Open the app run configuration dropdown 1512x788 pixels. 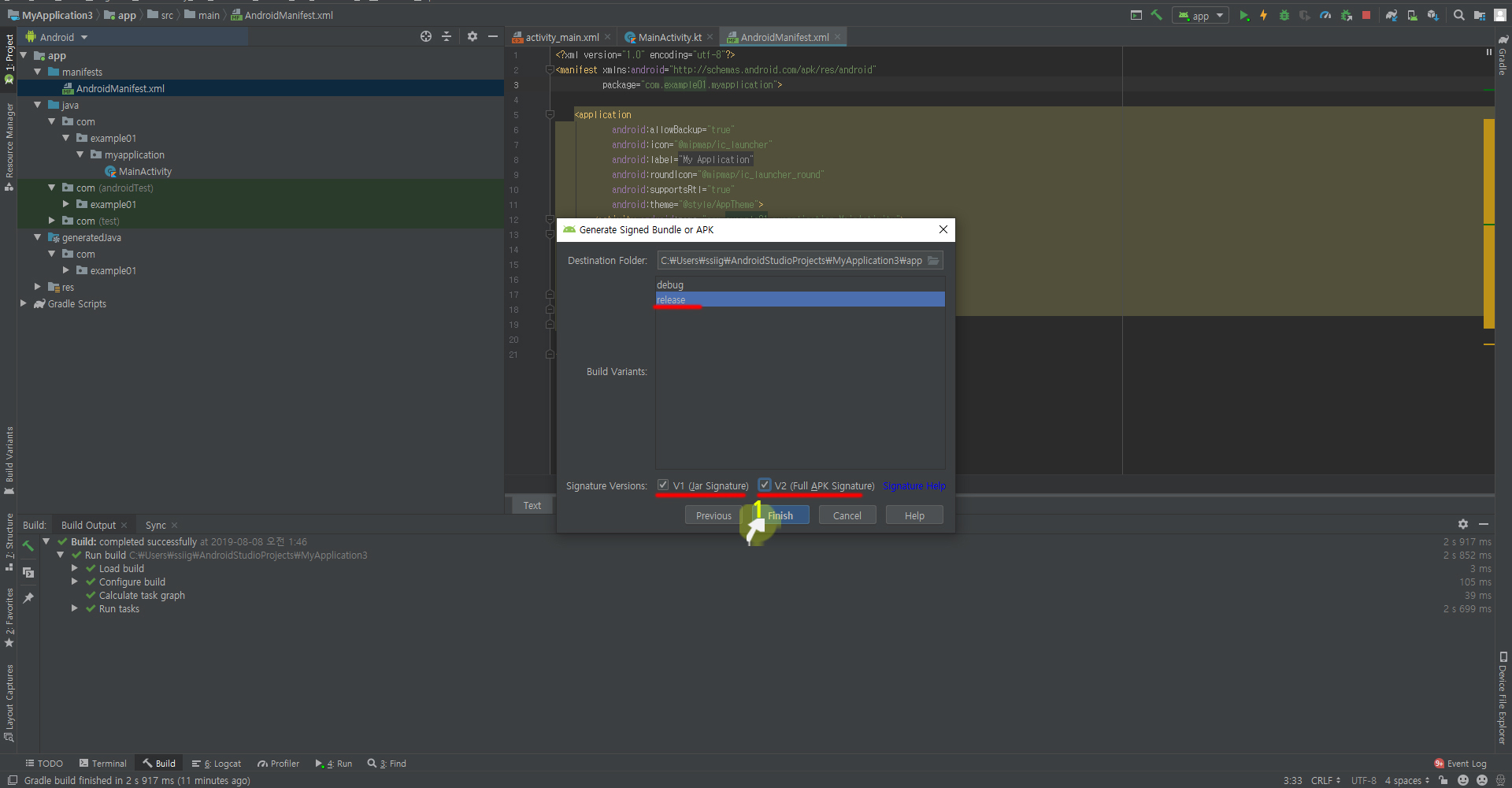coord(1200,15)
